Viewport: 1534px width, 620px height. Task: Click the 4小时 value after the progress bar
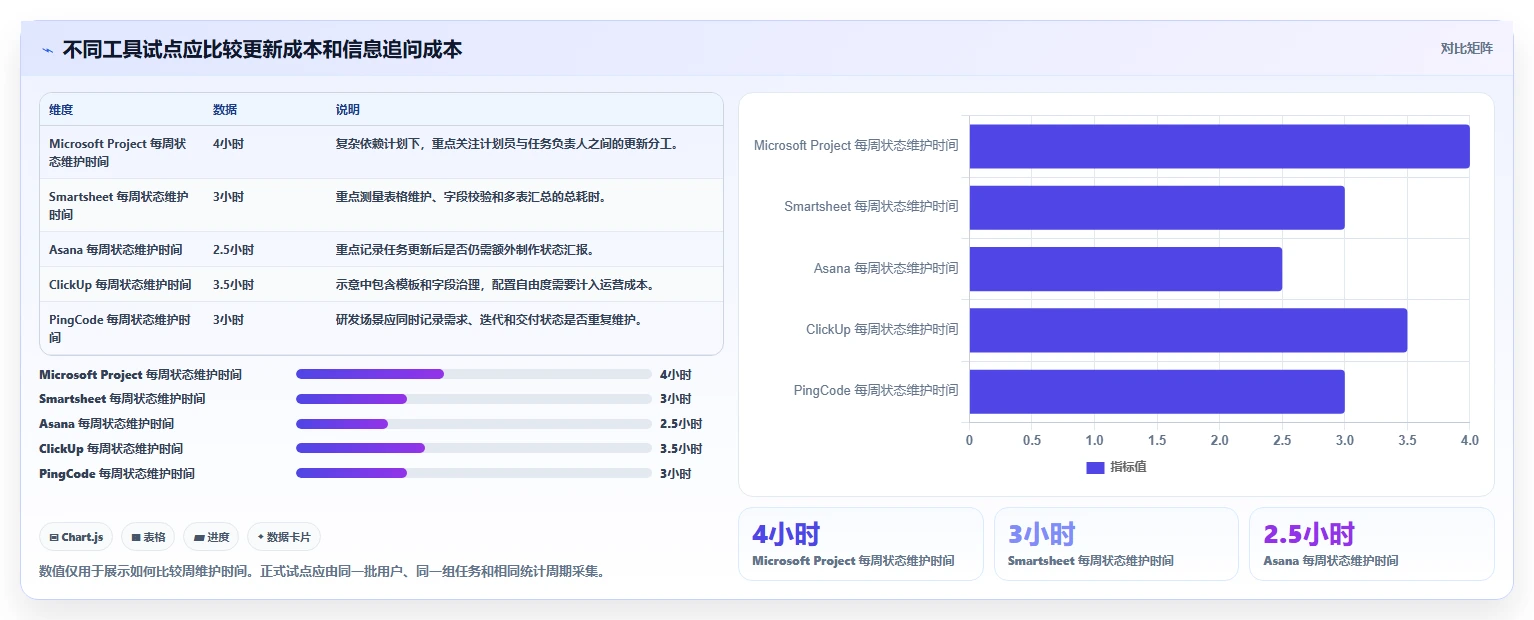(675, 375)
